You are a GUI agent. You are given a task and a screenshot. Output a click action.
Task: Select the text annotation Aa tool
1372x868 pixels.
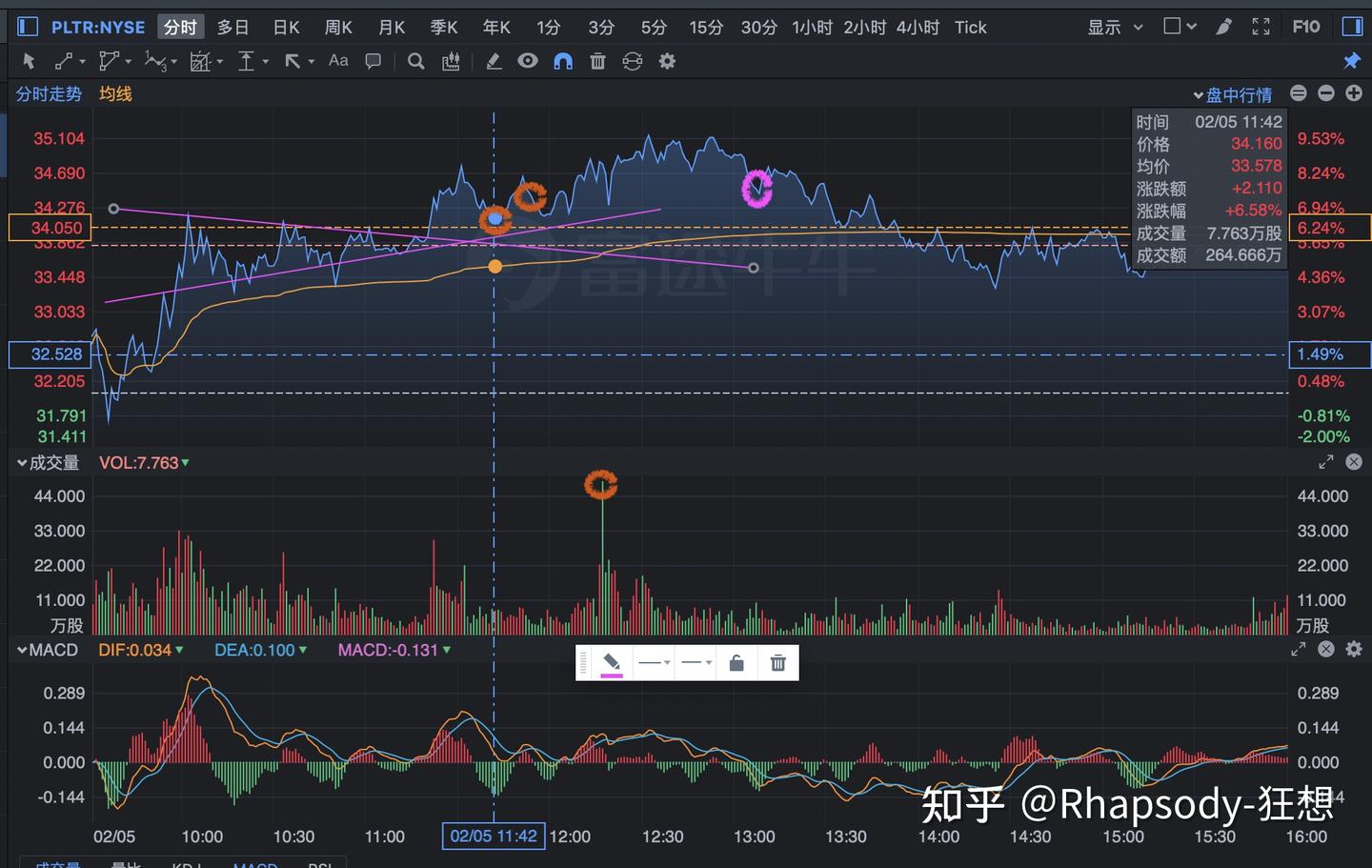click(337, 60)
